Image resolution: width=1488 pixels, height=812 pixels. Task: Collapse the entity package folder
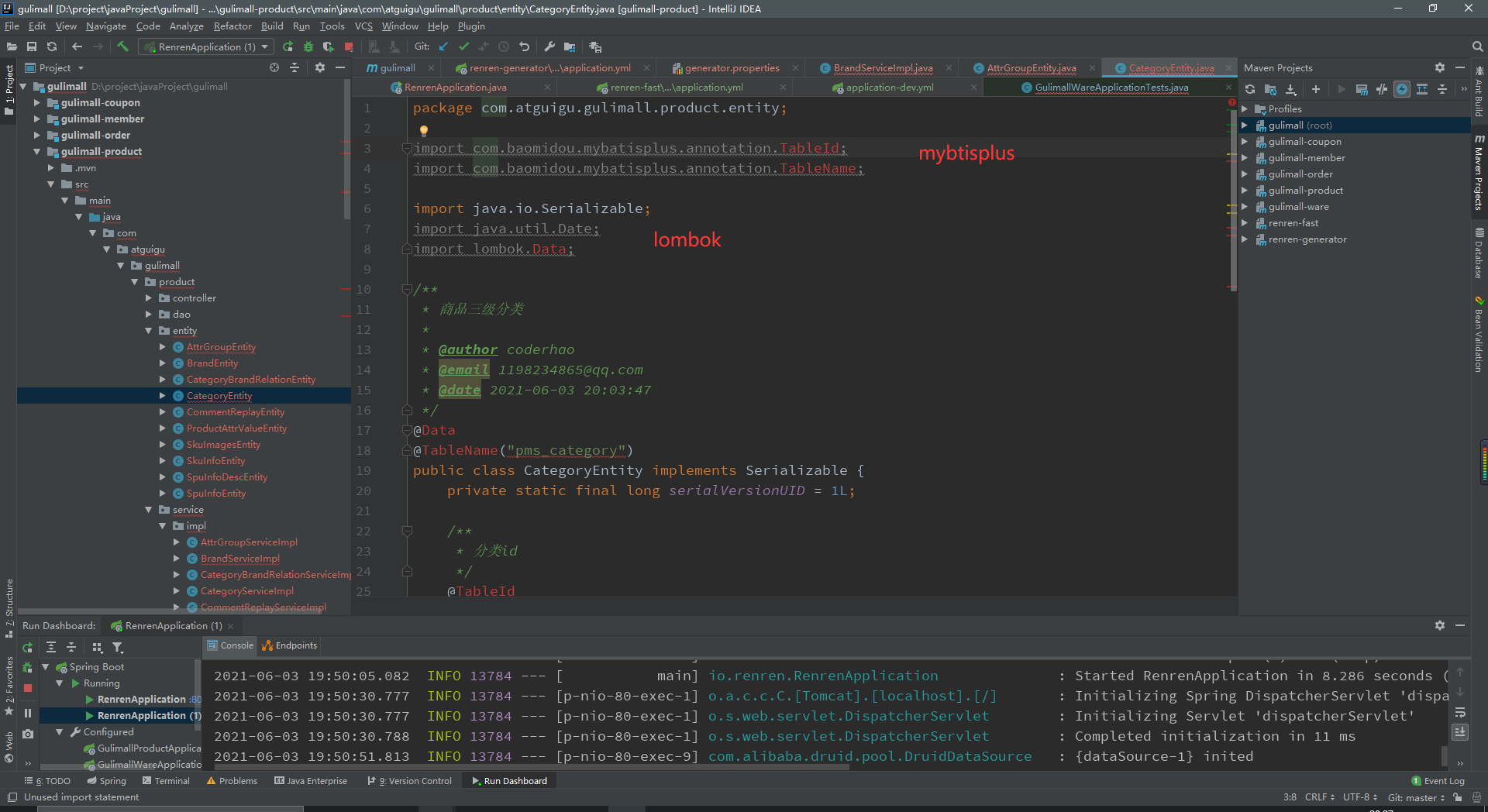point(149,330)
